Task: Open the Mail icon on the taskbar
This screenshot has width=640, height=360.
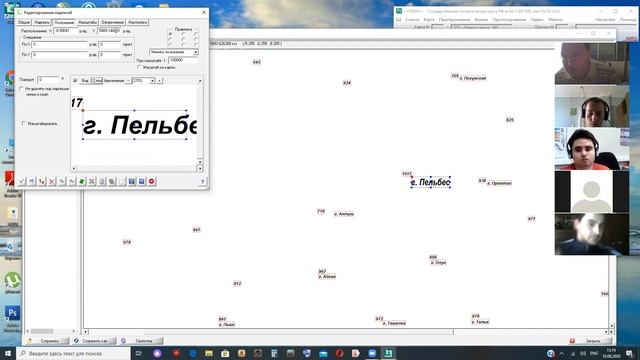Action: pos(323,353)
